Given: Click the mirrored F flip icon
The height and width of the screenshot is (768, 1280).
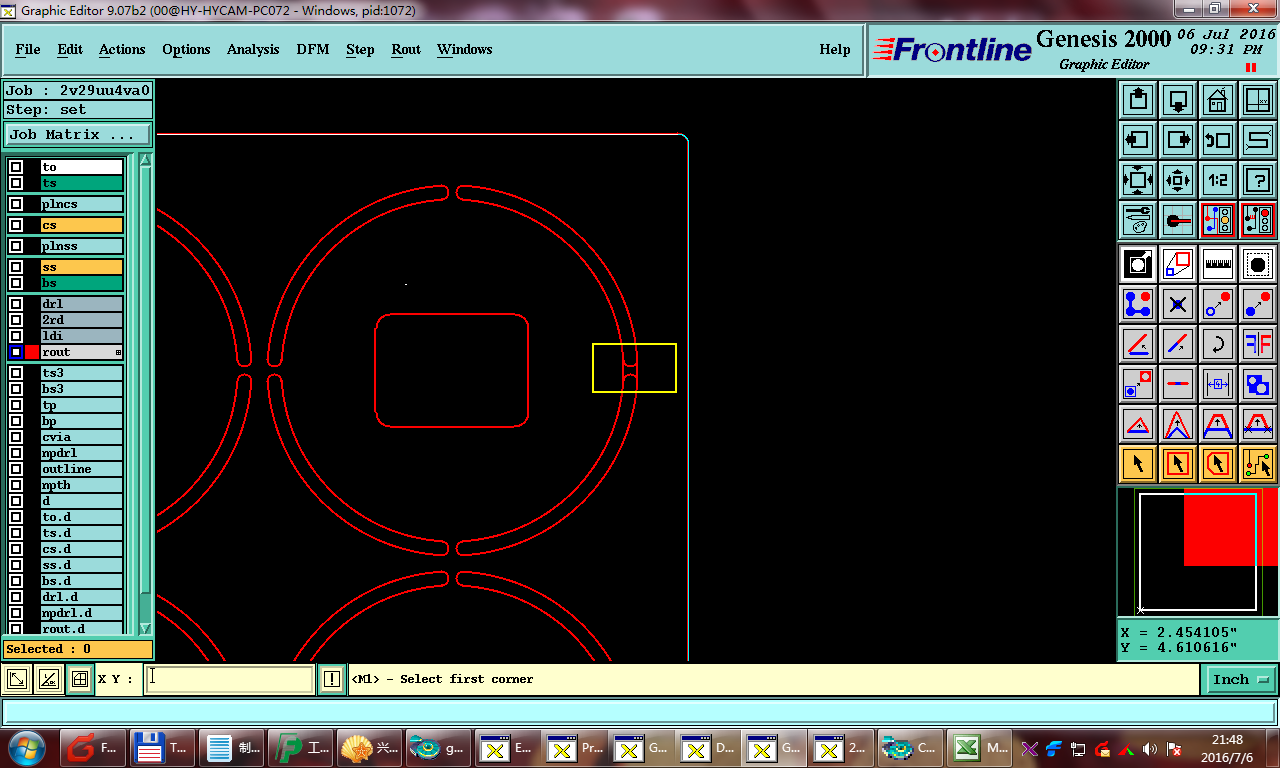Looking at the screenshot, I should click(x=1257, y=344).
